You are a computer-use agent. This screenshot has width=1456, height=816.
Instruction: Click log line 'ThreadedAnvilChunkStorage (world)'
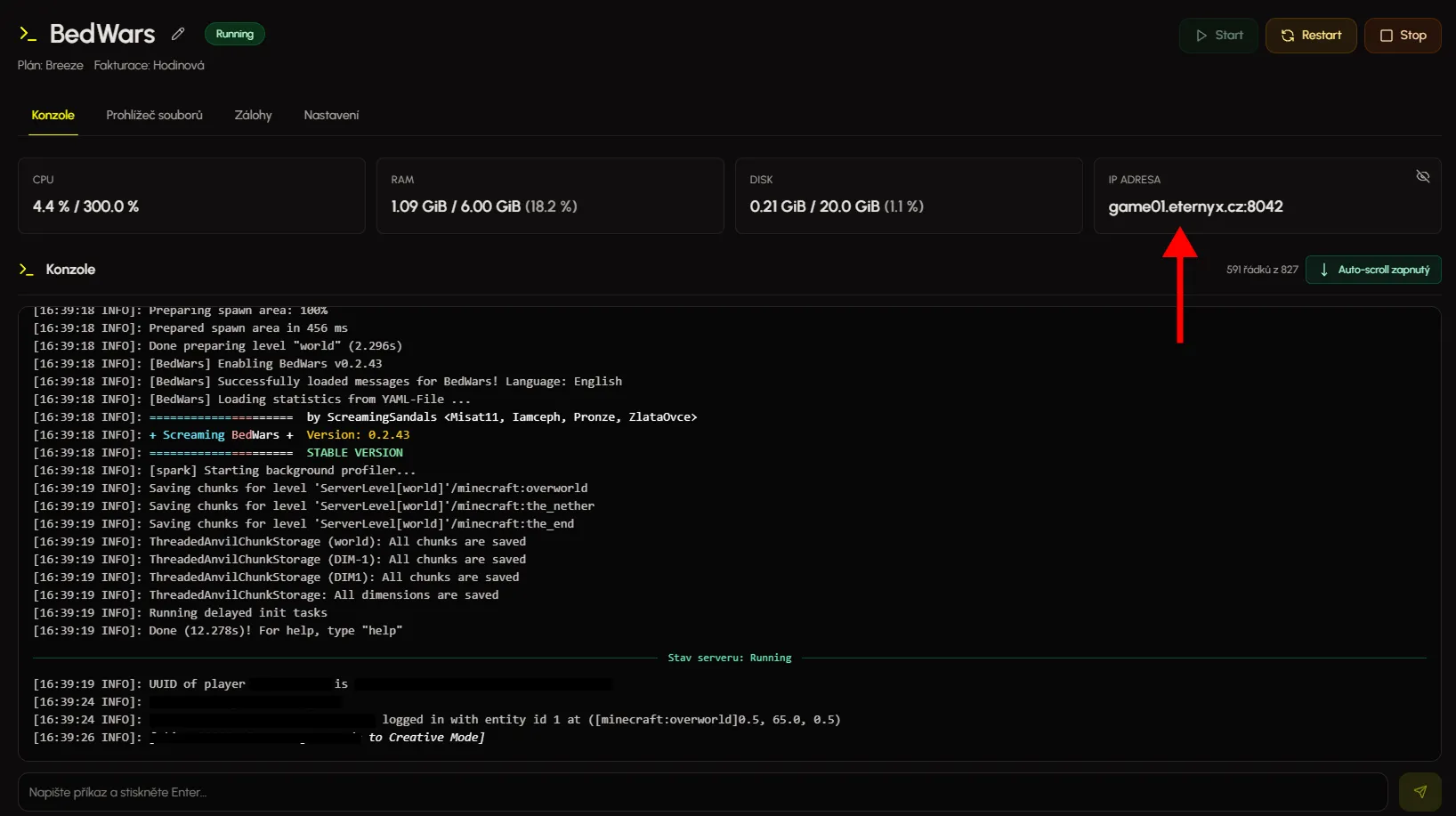pos(279,542)
